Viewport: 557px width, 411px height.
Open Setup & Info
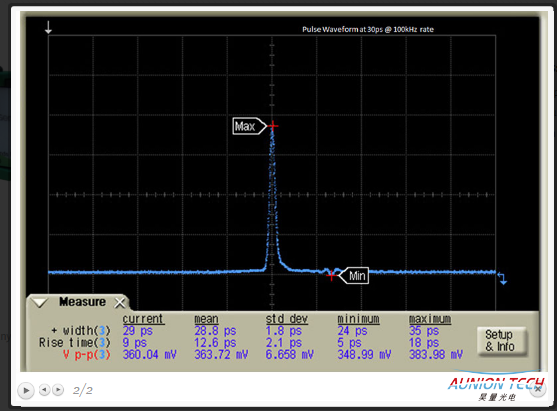pos(500,340)
